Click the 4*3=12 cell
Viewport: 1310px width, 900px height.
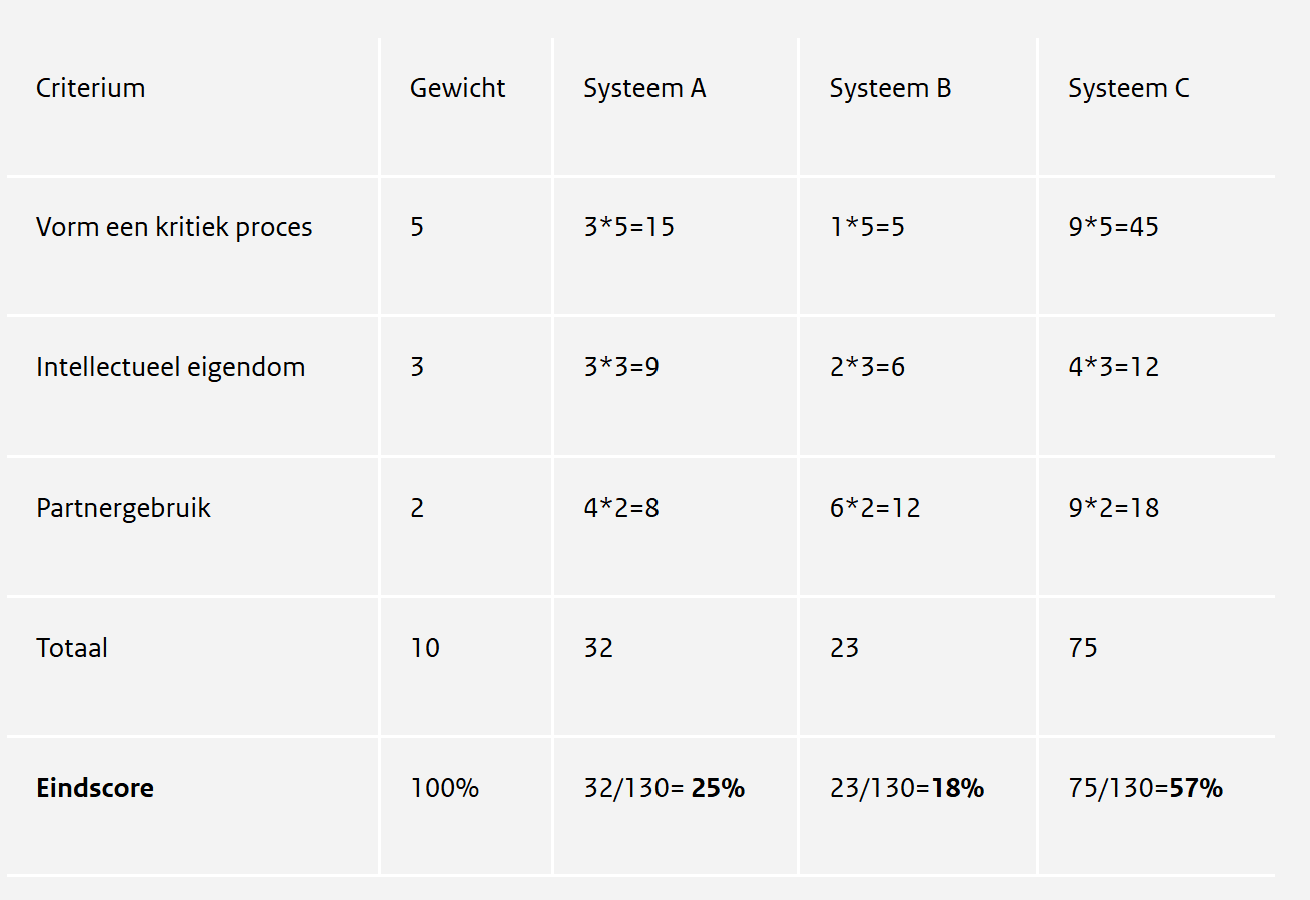[x=1113, y=367]
